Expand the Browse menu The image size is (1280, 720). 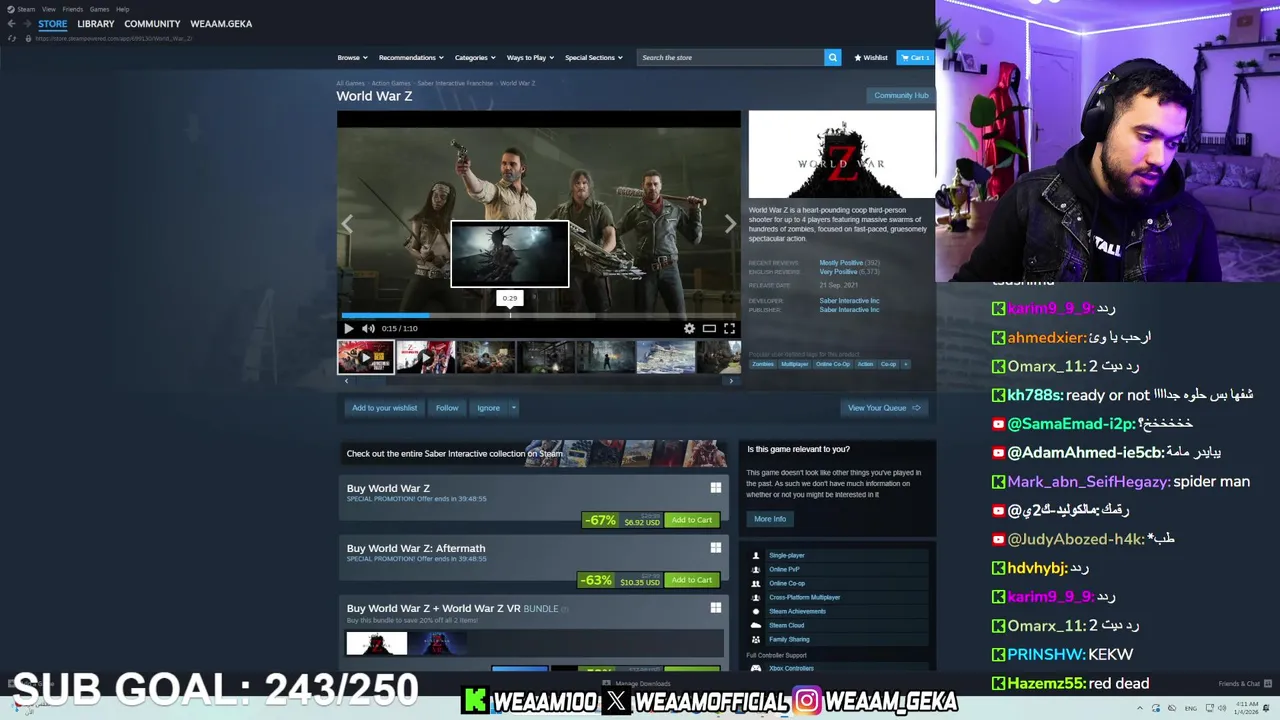[352, 58]
